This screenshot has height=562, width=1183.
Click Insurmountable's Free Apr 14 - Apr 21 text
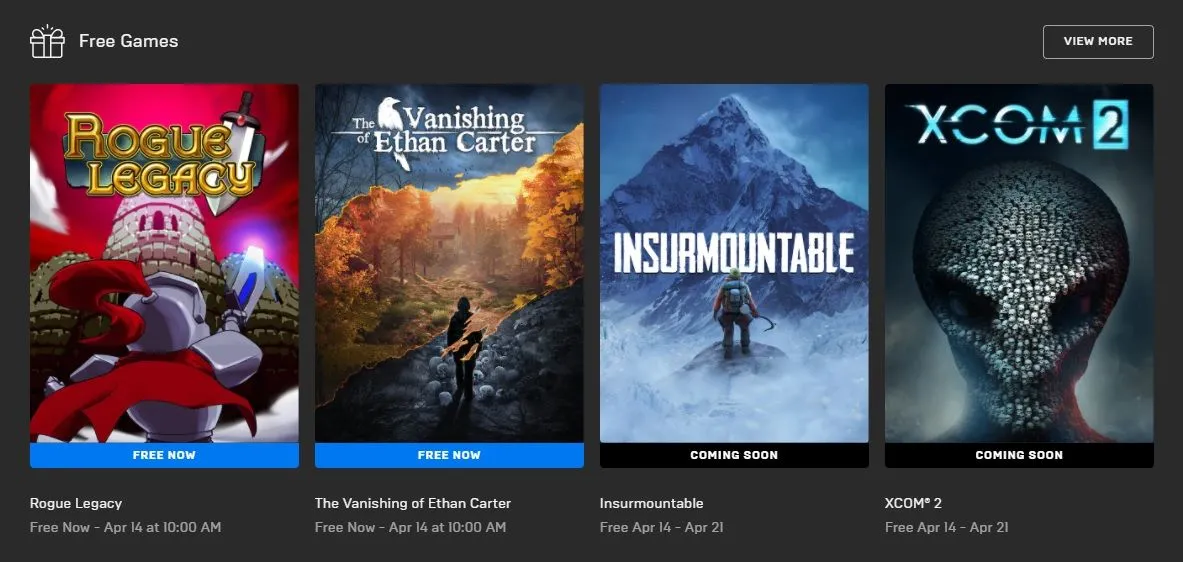point(661,527)
